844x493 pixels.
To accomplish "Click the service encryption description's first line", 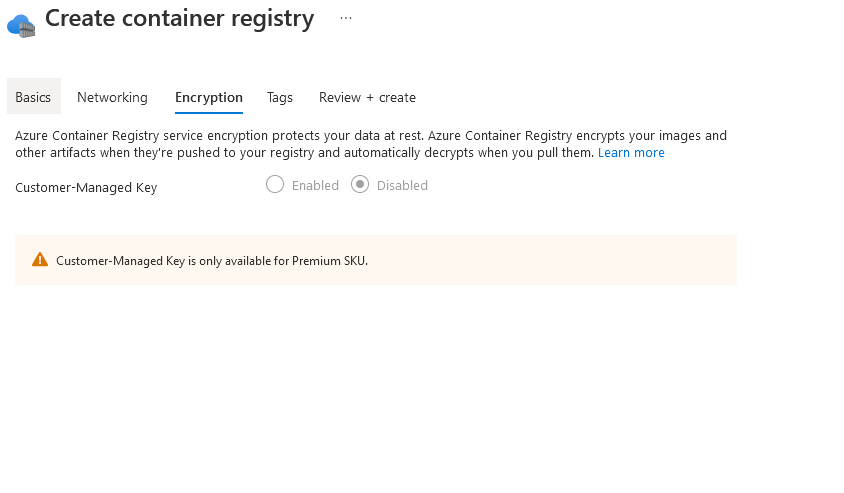I will click(x=371, y=136).
